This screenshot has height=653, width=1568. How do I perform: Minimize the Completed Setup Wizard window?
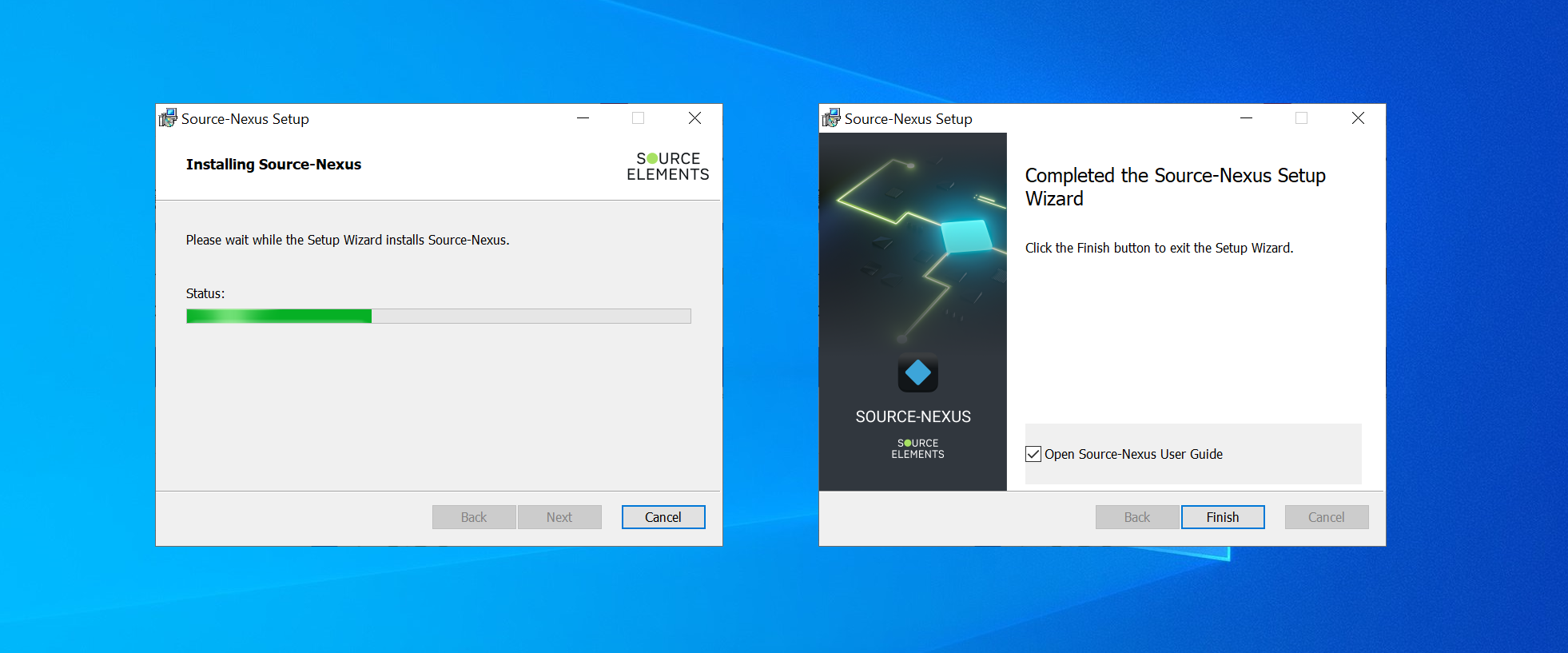point(1246,118)
